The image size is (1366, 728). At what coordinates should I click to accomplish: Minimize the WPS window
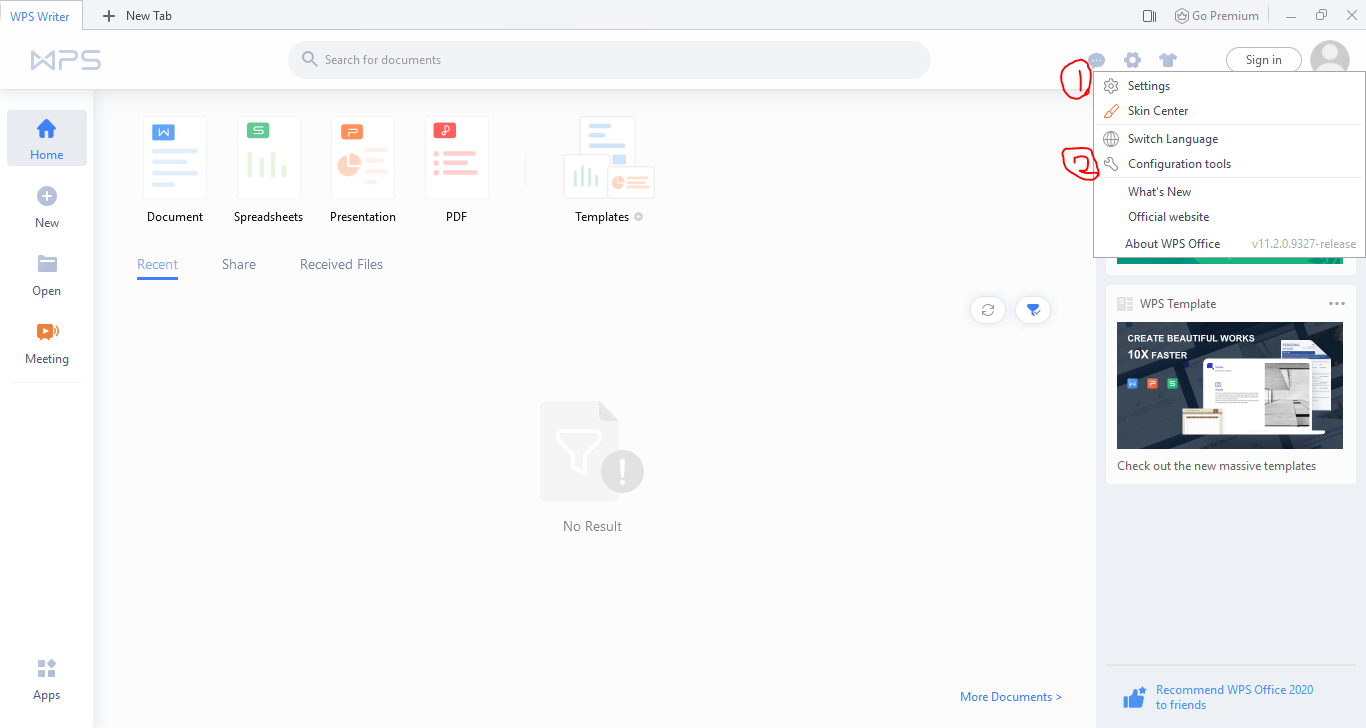(1292, 16)
